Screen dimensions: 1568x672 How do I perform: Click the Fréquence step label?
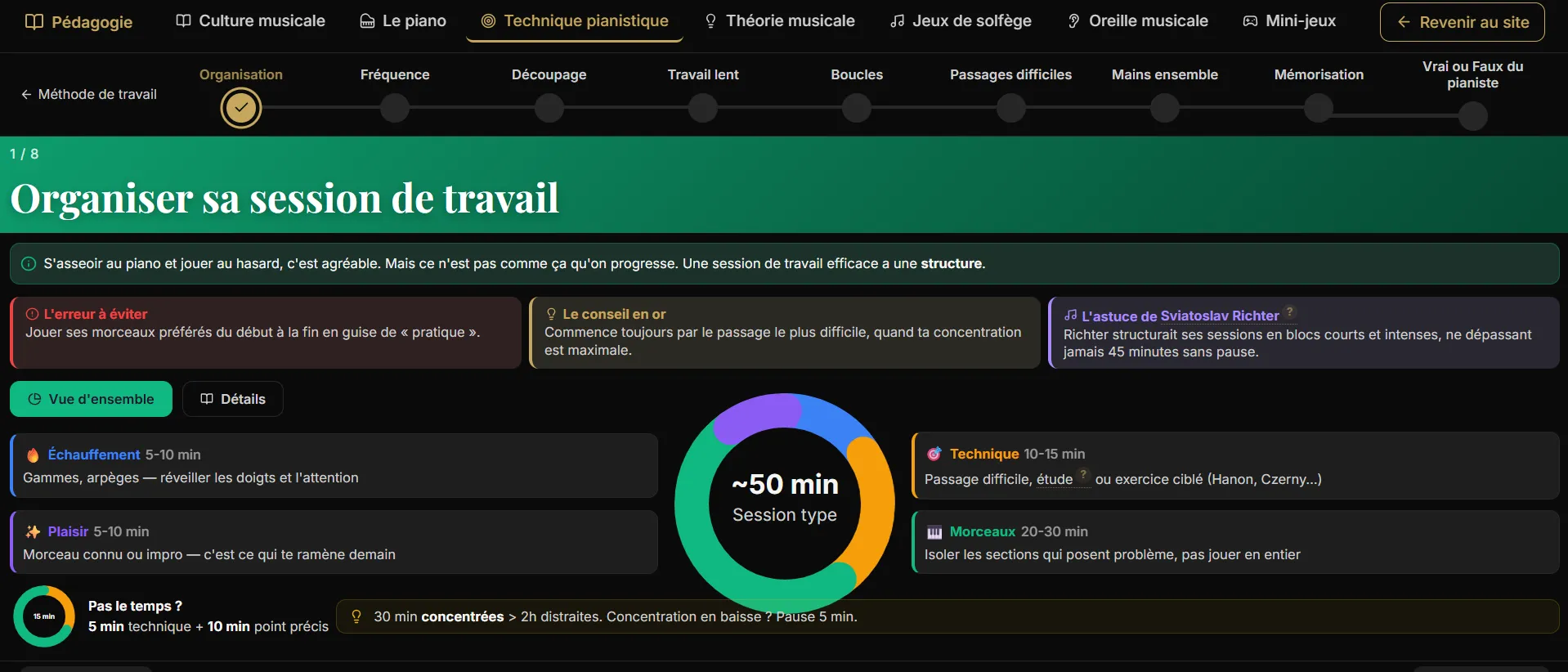coord(395,74)
